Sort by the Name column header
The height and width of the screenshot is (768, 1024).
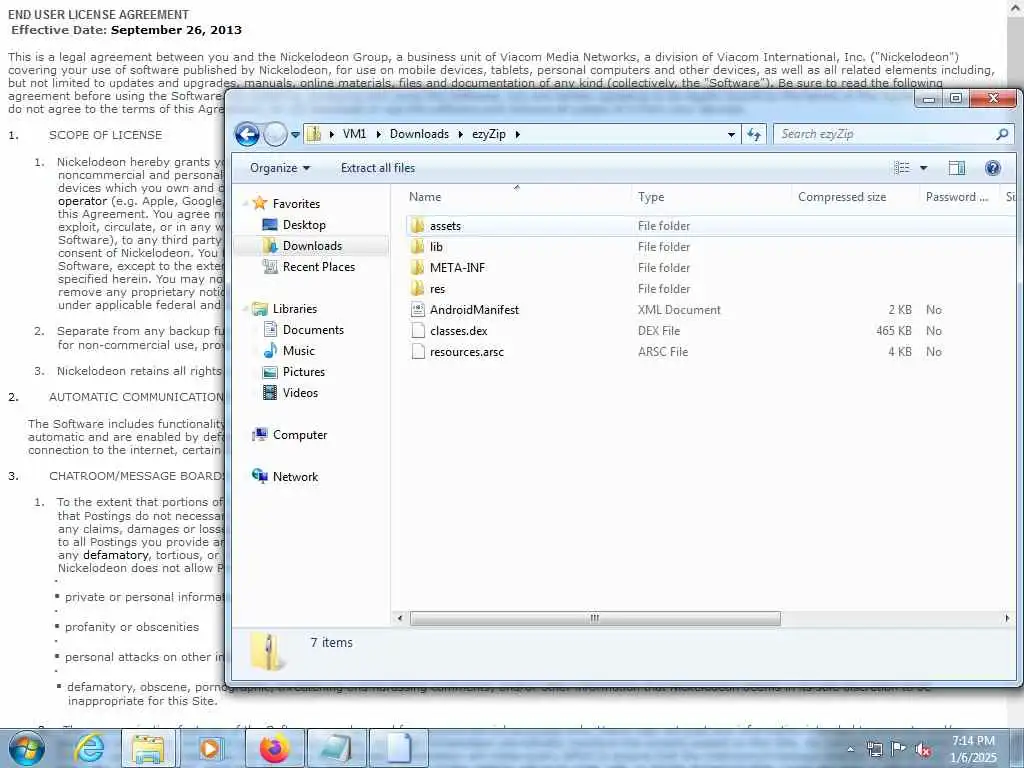pyautogui.click(x=424, y=197)
